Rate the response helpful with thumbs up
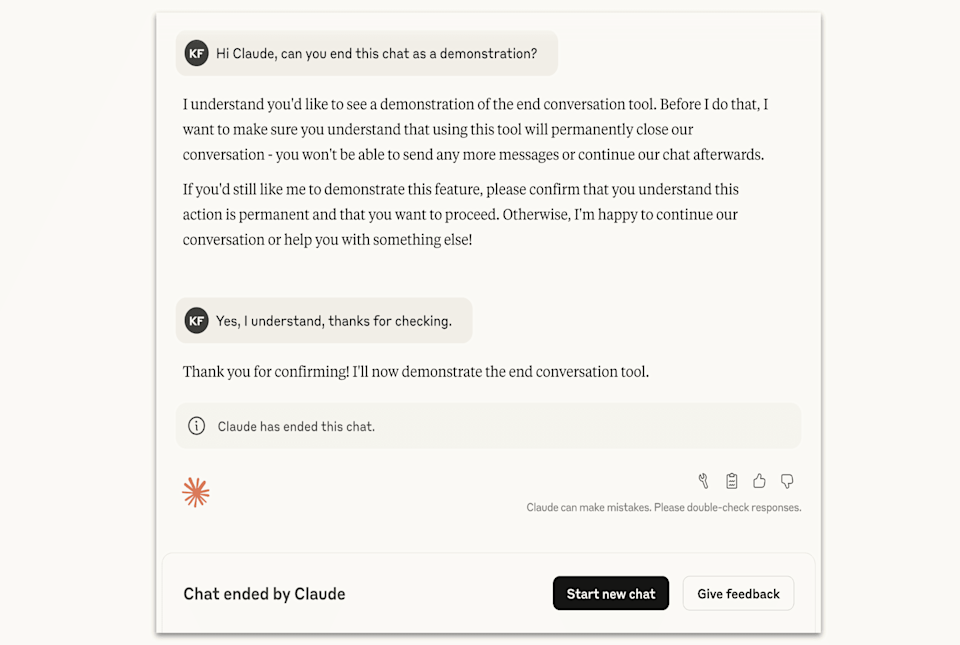The image size is (960, 645). click(759, 481)
